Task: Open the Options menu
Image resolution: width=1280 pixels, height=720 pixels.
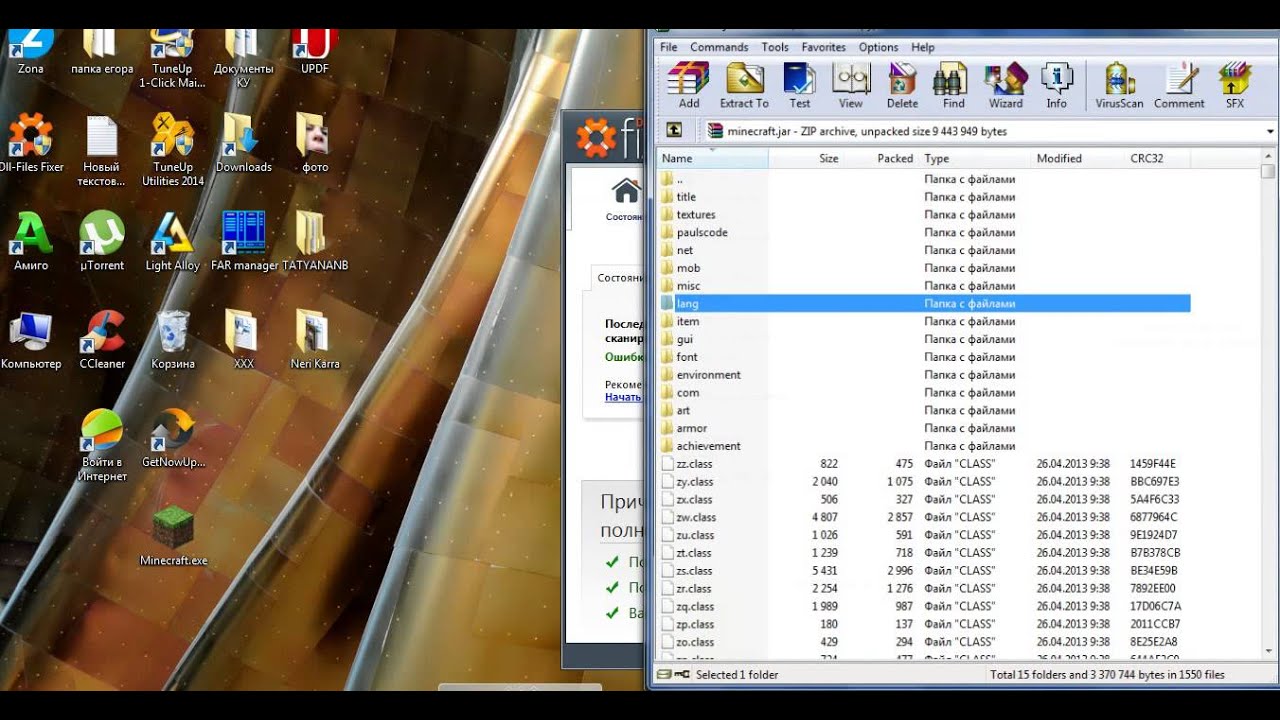Action: (x=878, y=47)
